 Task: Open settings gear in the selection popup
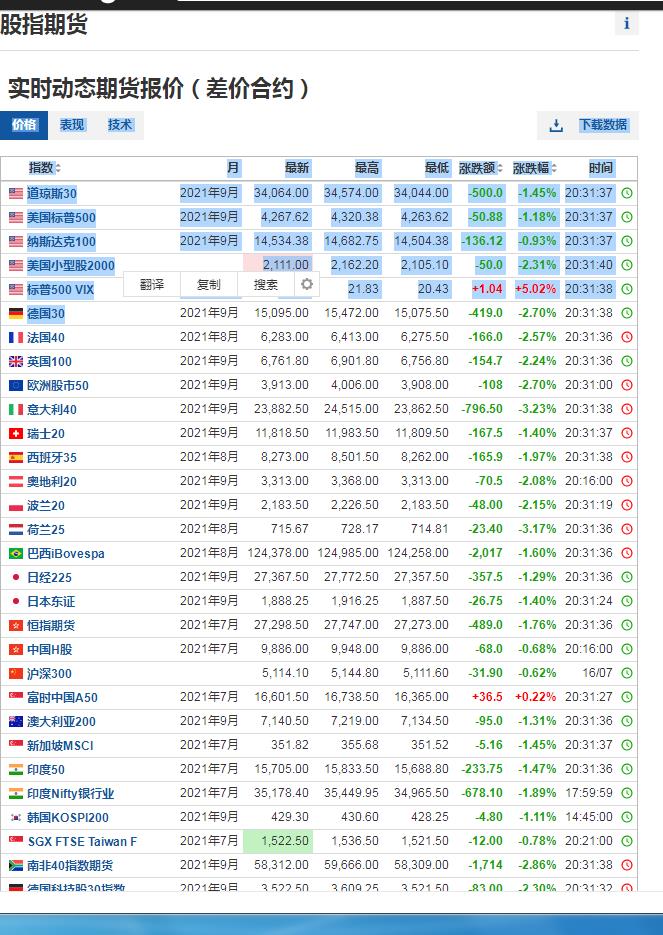click(307, 284)
